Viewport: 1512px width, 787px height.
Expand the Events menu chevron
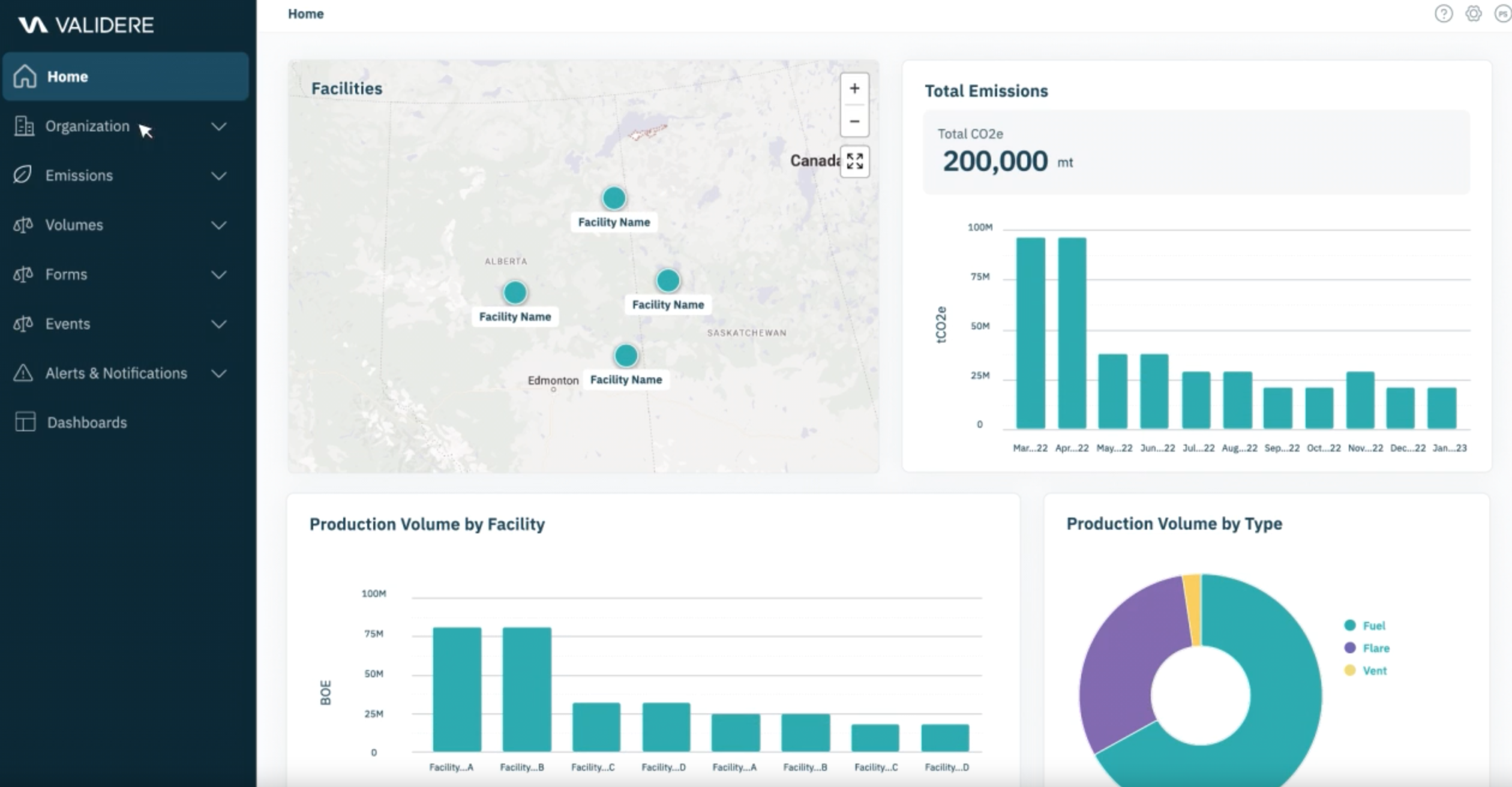pyautogui.click(x=219, y=325)
